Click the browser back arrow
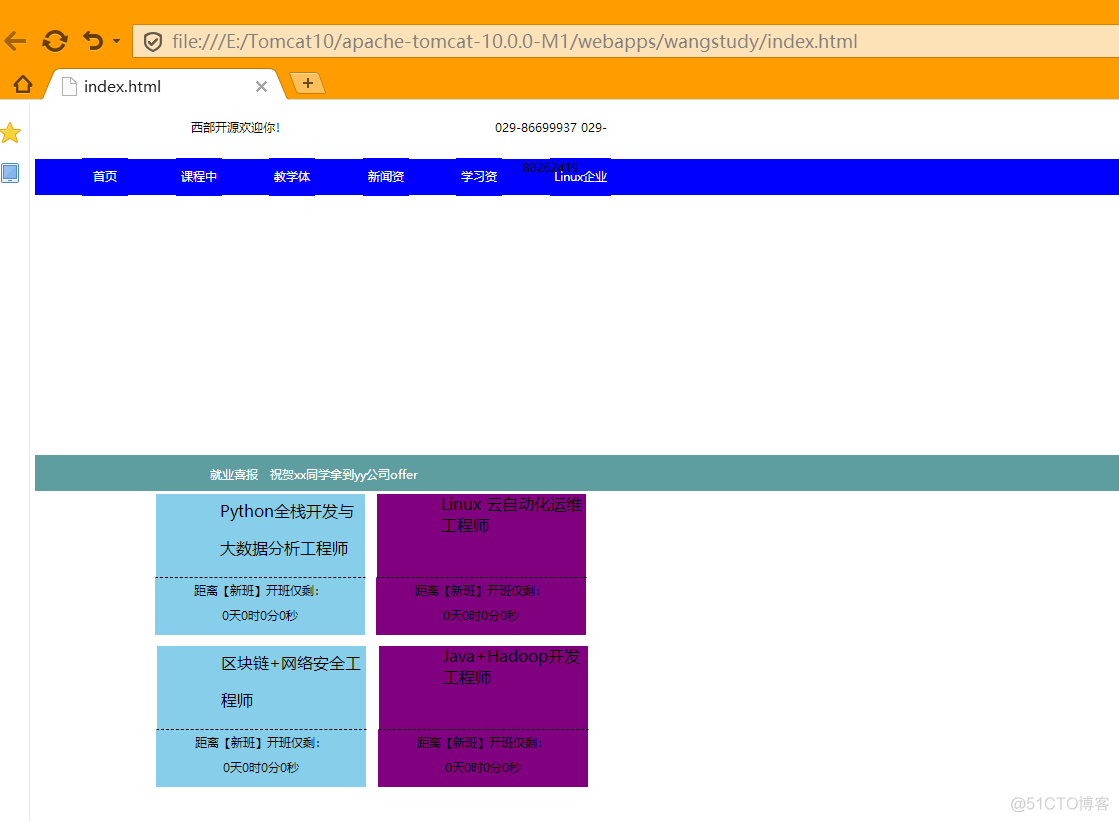 pyautogui.click(x=15, y=41)
